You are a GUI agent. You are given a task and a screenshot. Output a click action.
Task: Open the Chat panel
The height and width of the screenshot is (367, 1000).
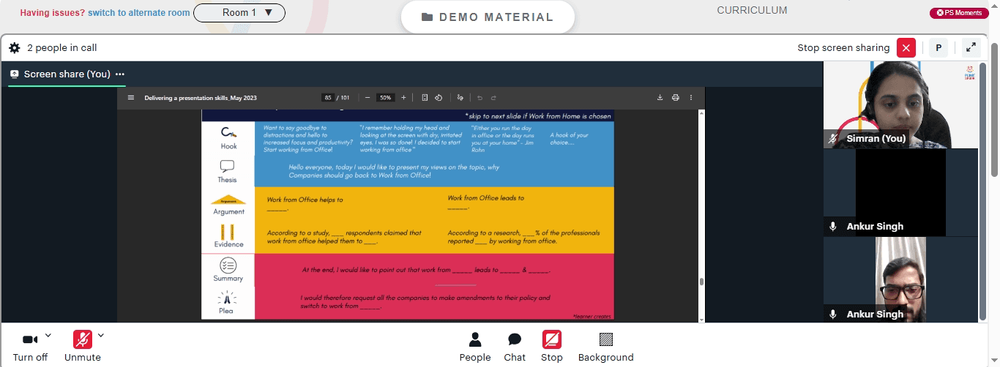515,347
